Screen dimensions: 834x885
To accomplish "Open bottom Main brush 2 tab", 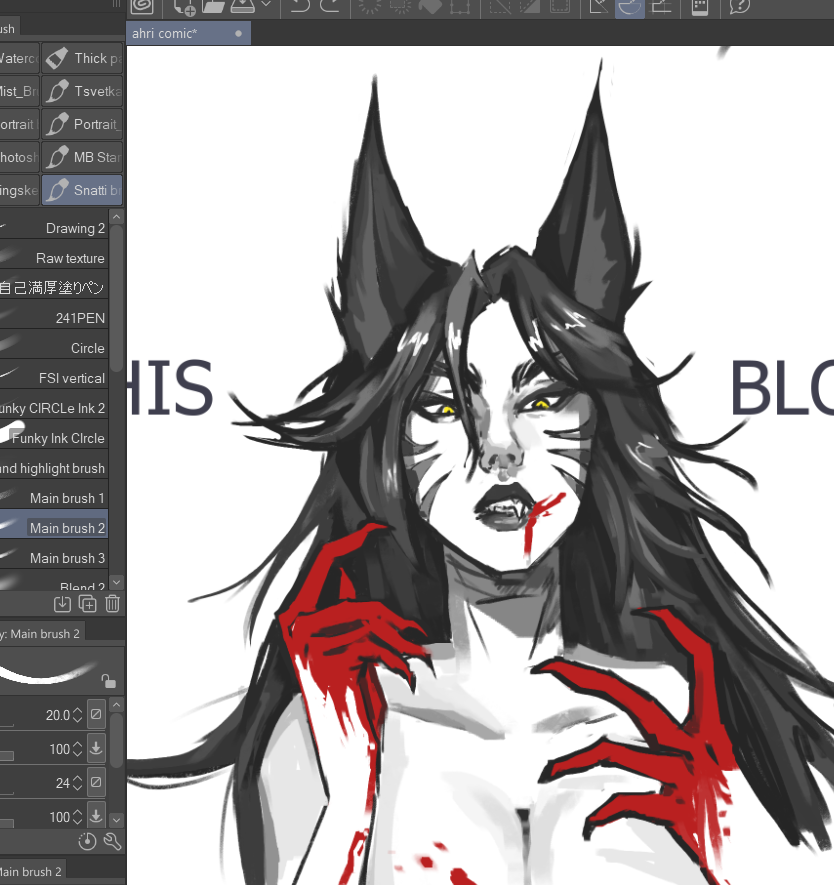I will (x=32, y=871).
